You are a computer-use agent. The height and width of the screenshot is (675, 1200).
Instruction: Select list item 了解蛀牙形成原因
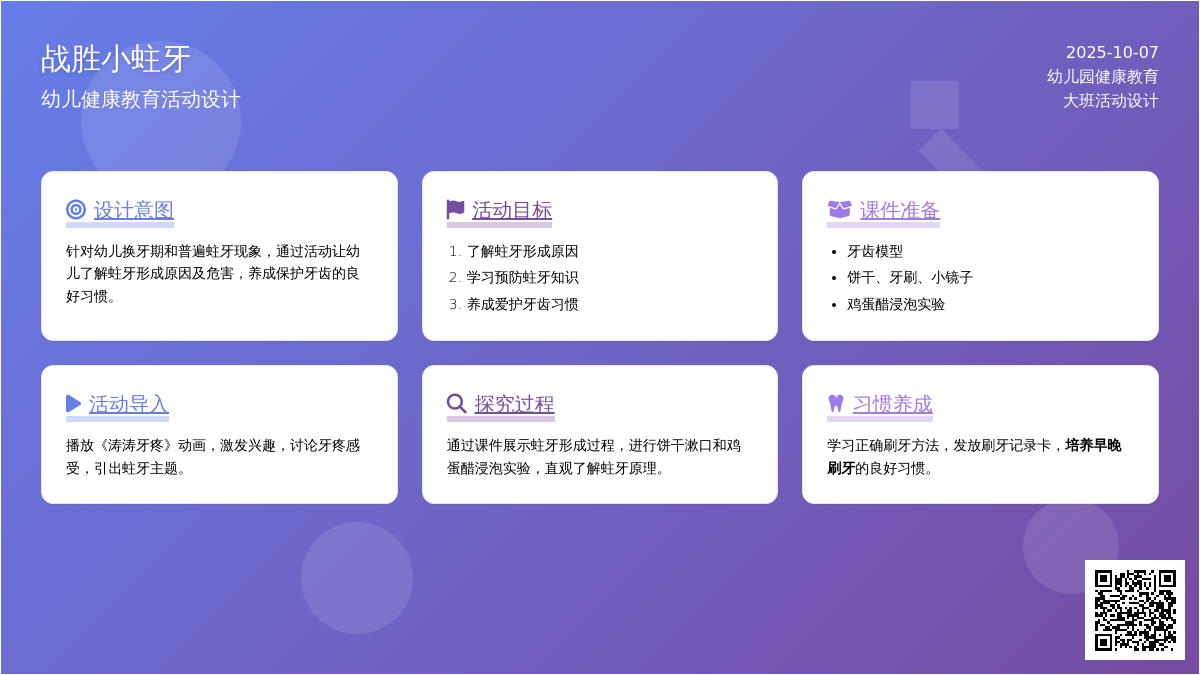[x=522, y=252]
